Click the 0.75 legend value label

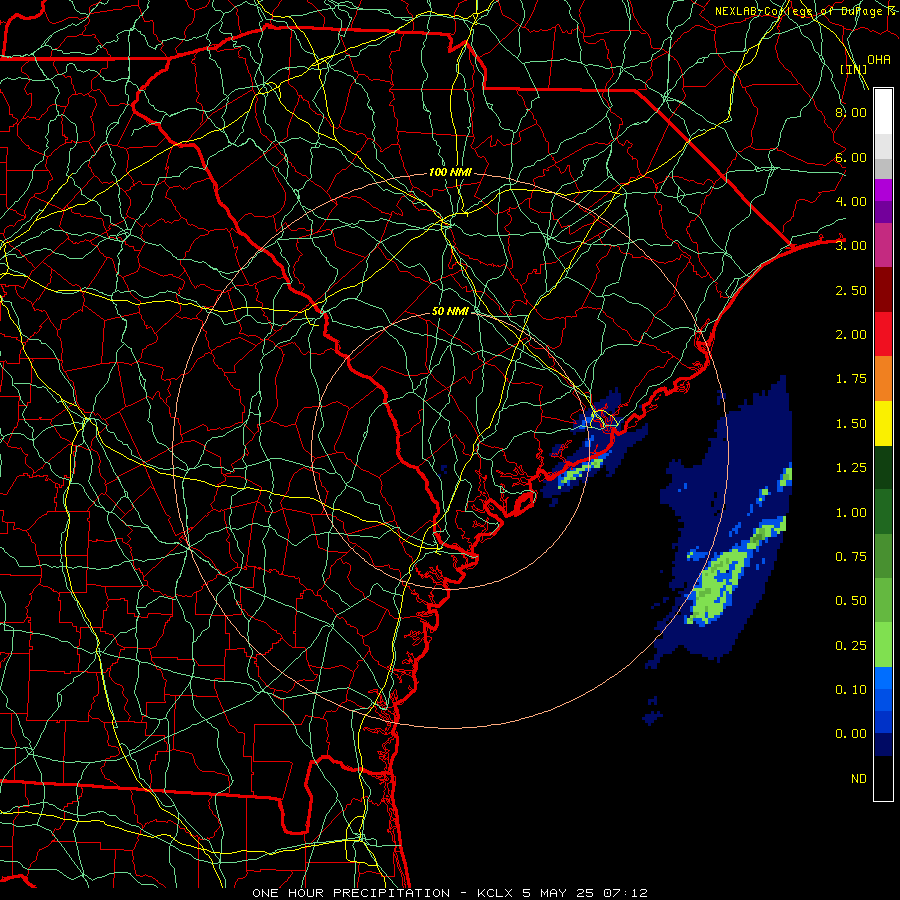click(x=851, y=557)
